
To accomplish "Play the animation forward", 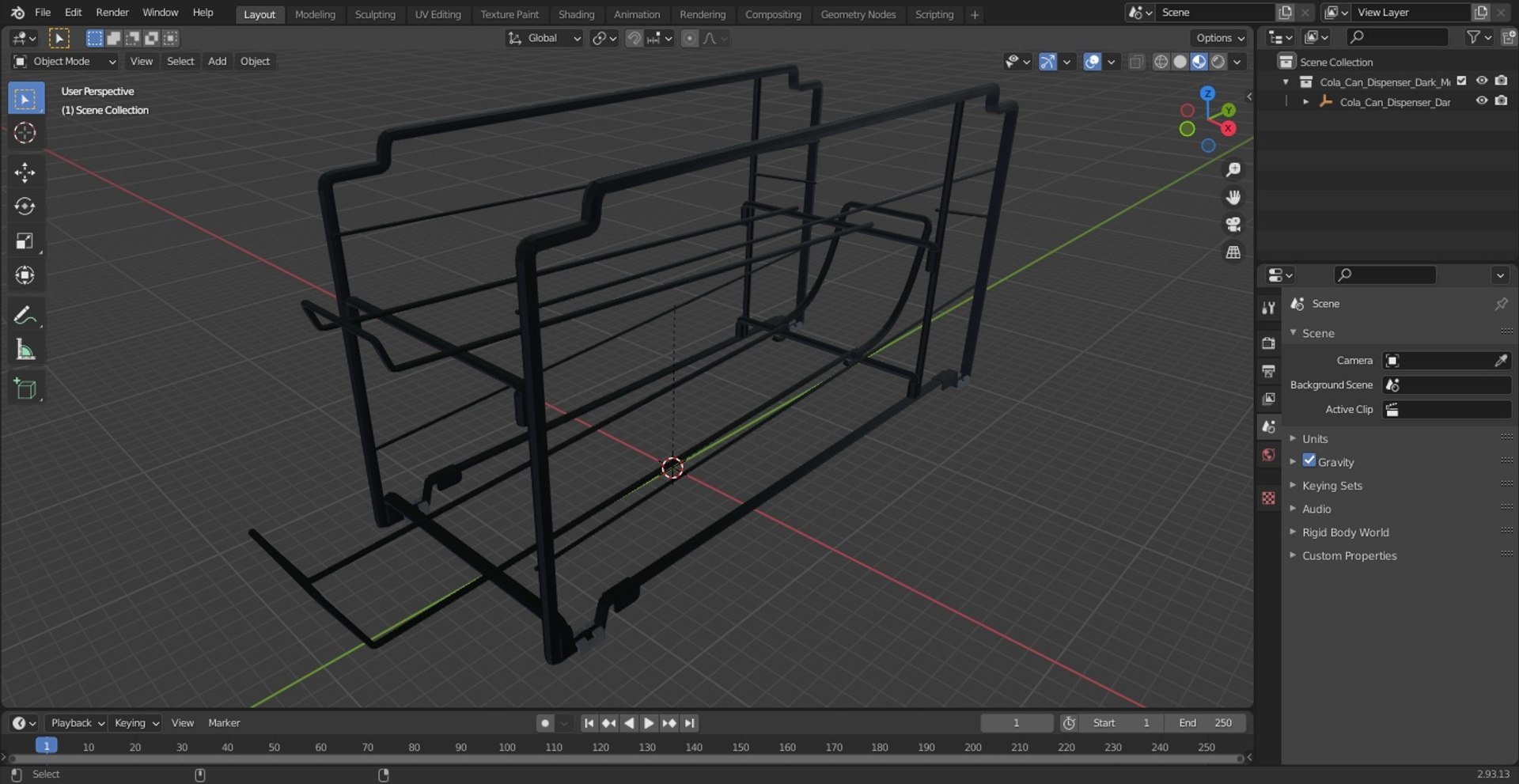I will pos(649,723).
